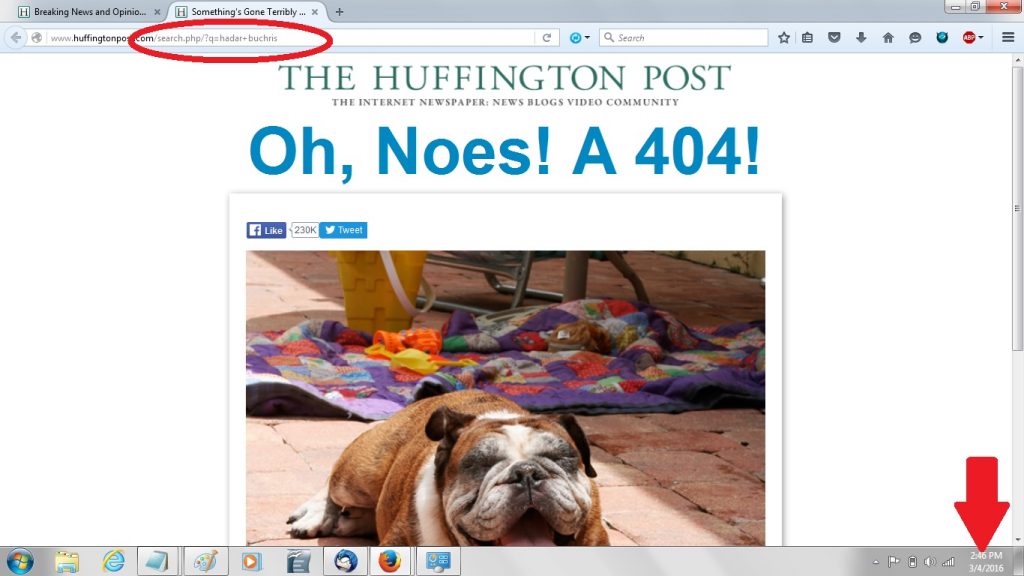Bookmark this page with the star icon
The height and width of the screenshot is (576, 1024).
(x=784, y=38)
